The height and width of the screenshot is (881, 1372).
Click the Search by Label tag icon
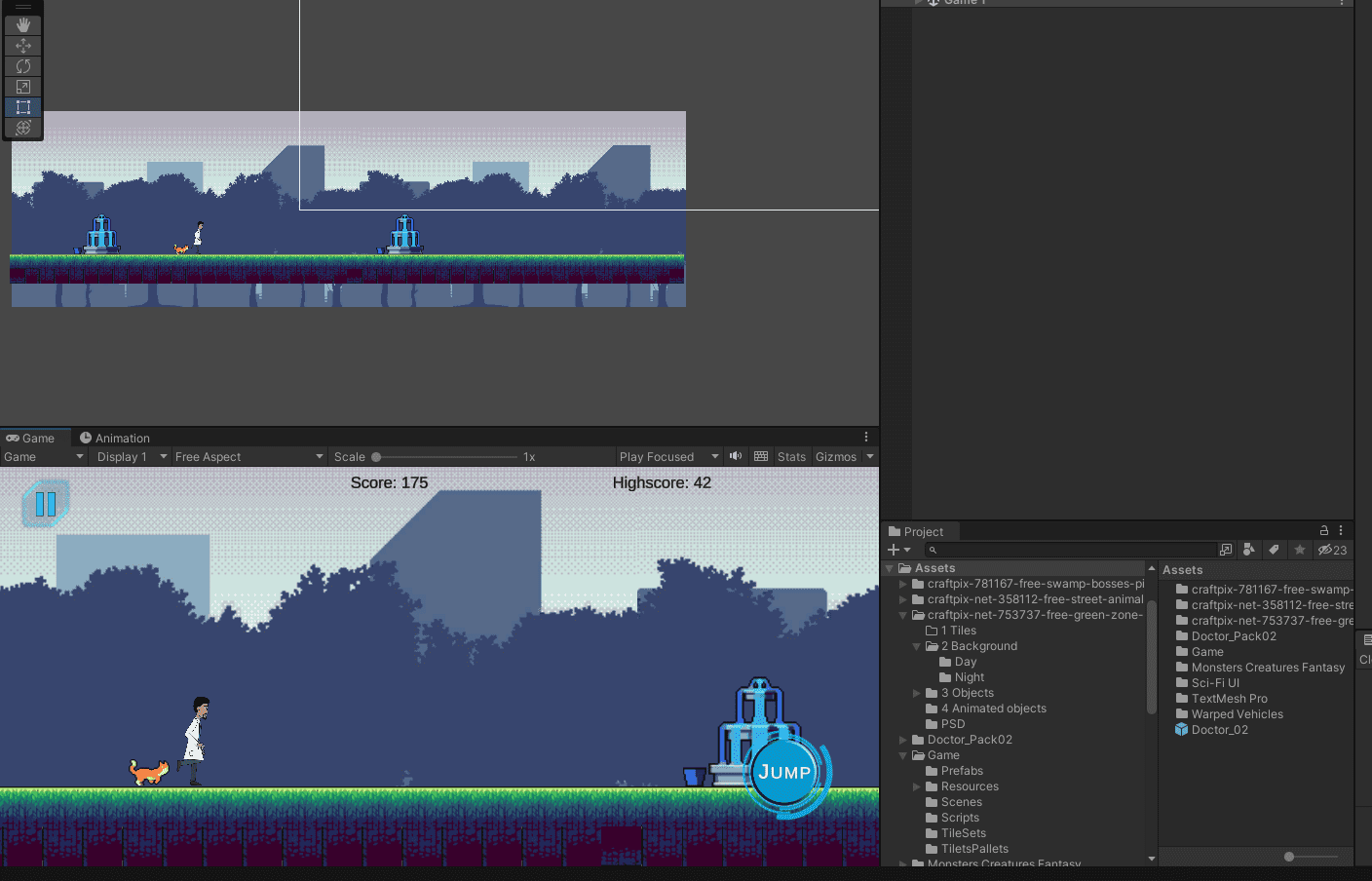point(1274,550)
